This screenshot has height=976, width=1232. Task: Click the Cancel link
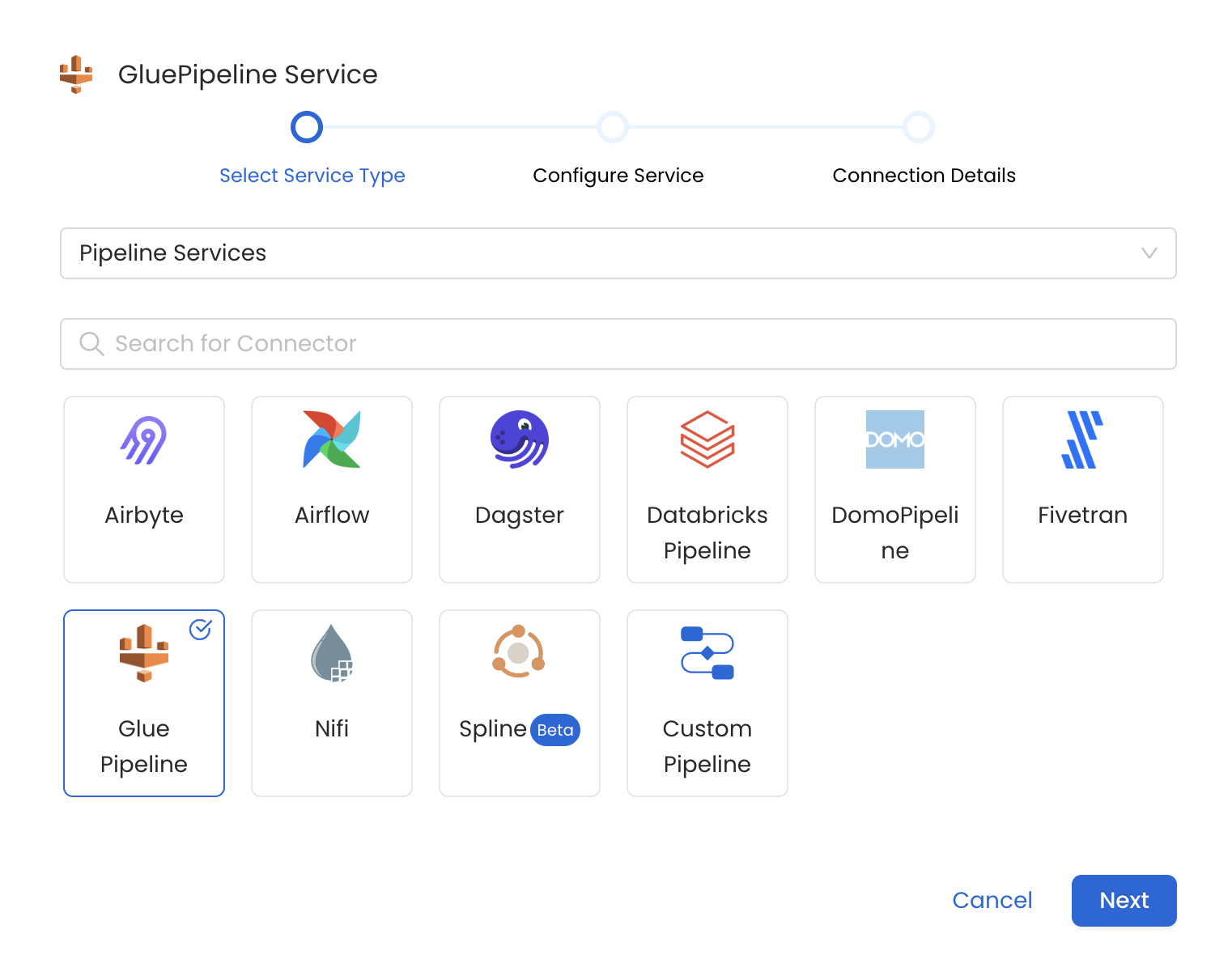point(992,900)
